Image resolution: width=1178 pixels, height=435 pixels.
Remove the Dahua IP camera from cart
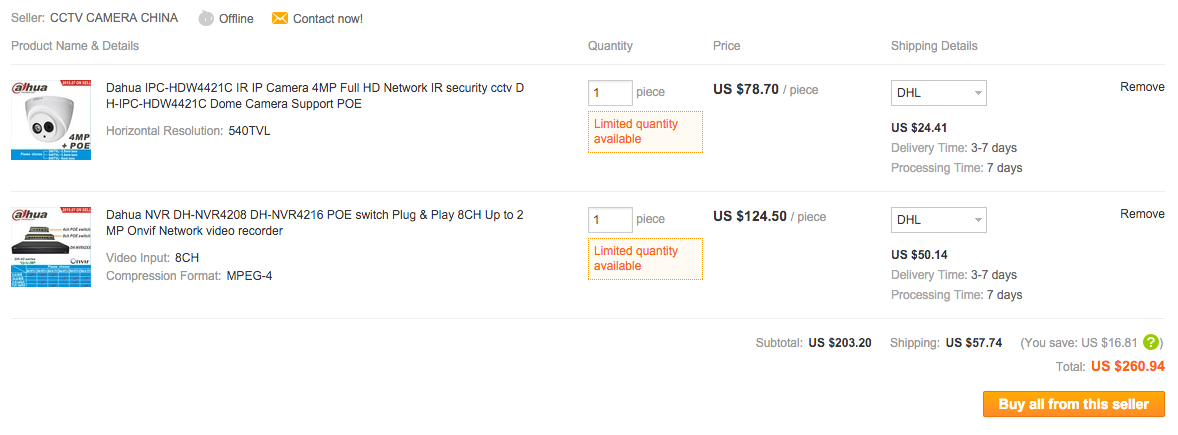pos(1142,87)
